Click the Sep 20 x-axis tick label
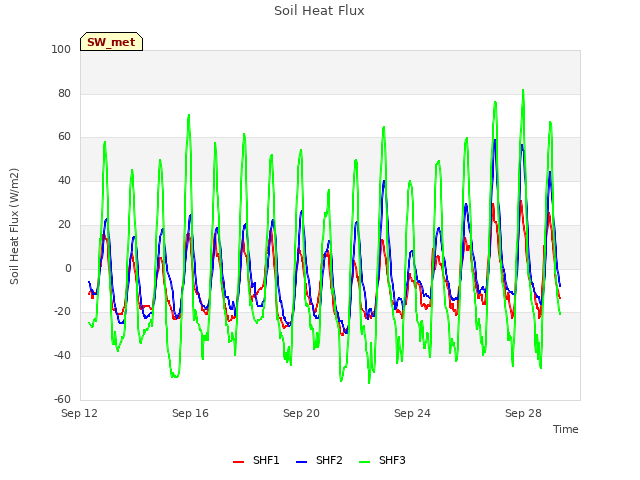The width and height of the screenshot is (640, 480). tap(301, 413)
